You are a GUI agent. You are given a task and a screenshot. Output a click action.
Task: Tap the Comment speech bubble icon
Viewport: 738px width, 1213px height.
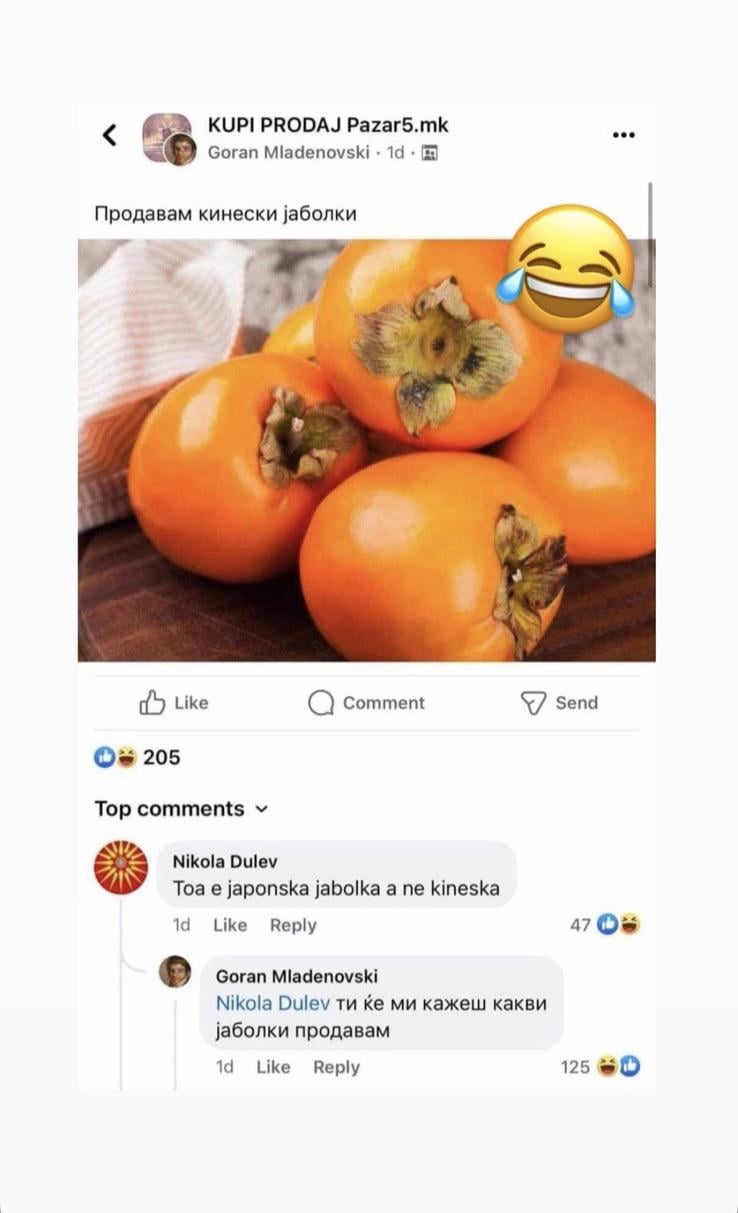point(321,704)
